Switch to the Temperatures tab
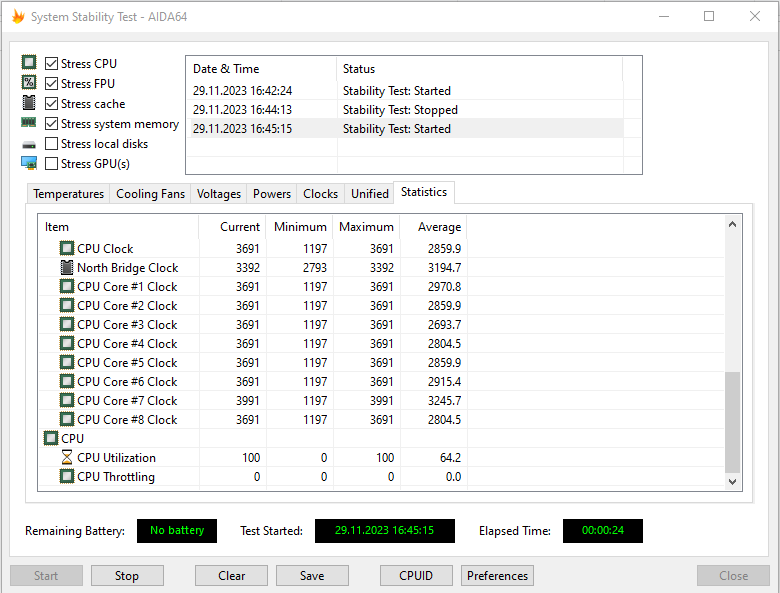The width and height of the screenshot is (780, 593). [x=69, y=194]
